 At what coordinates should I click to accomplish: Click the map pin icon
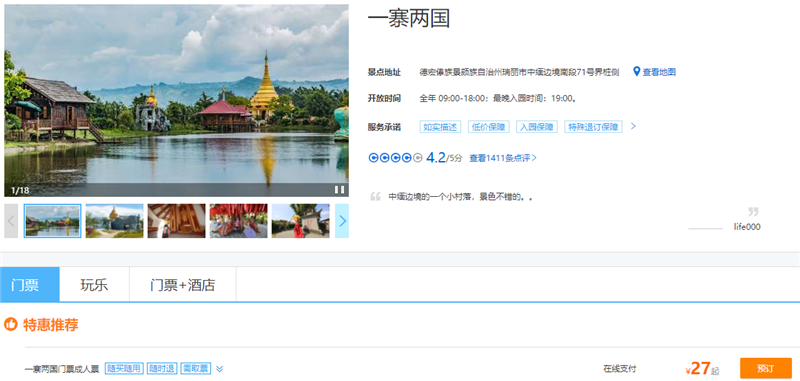pyautogui.click(x=636, y=71)
